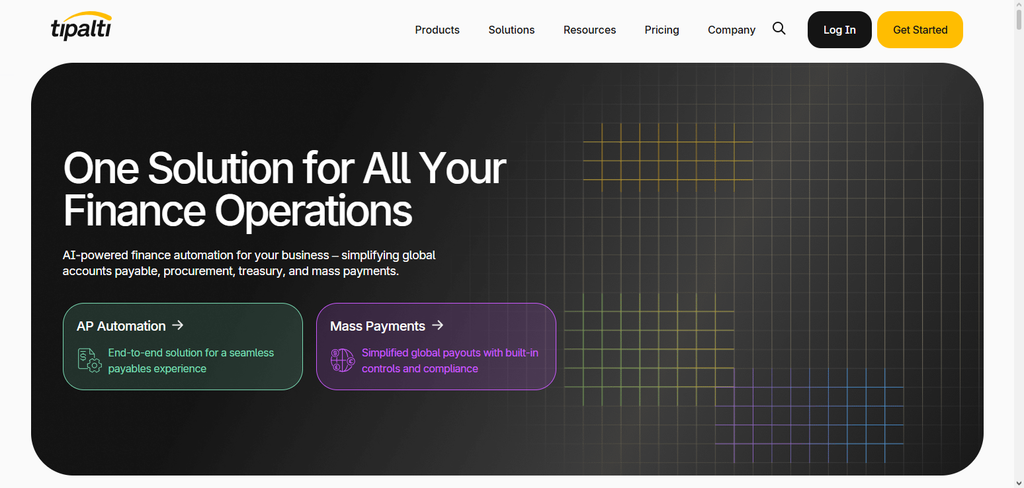Open the Mass Payments heading link
1024x488 pixels.
377,325
